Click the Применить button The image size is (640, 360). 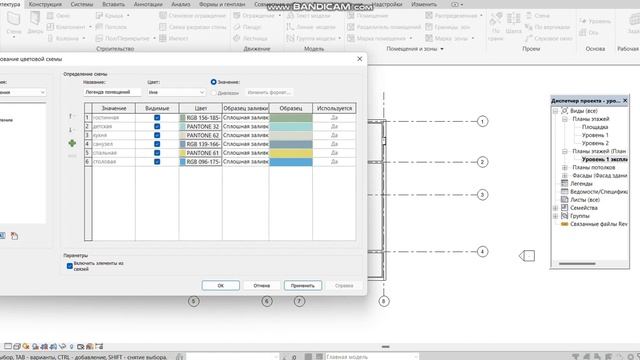pyautogui.click(x=303, y=285)
